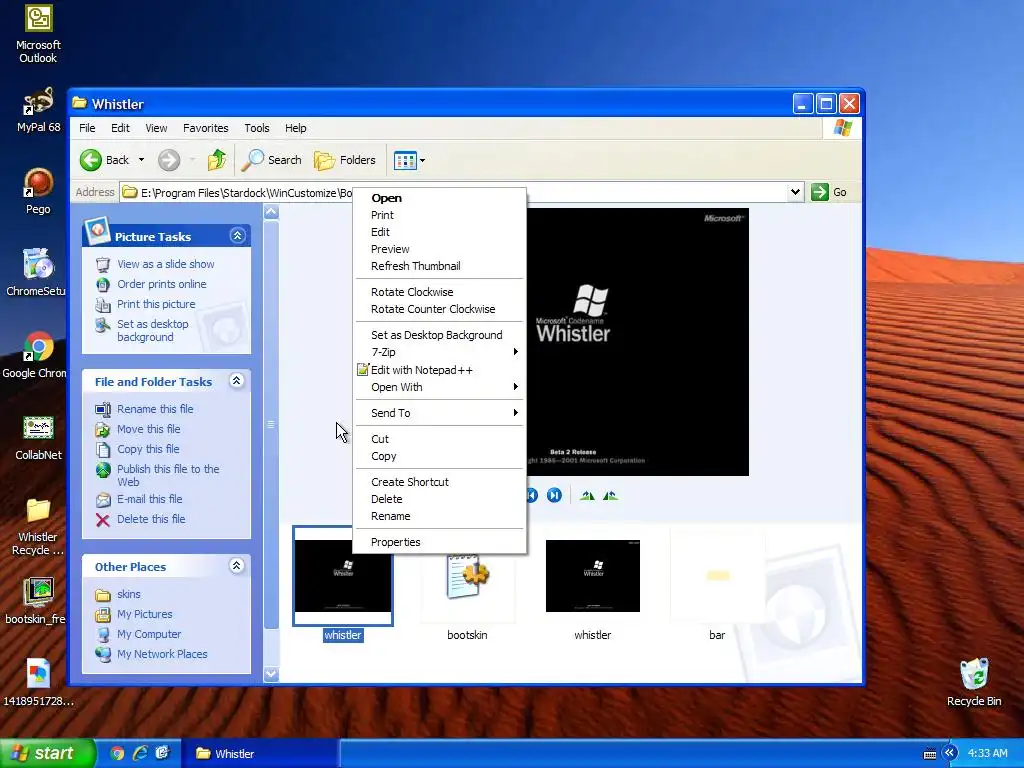Choose Delete in the context menu
The height and width of the screenshot is (768, 1024).
click(x=440, y=499)
